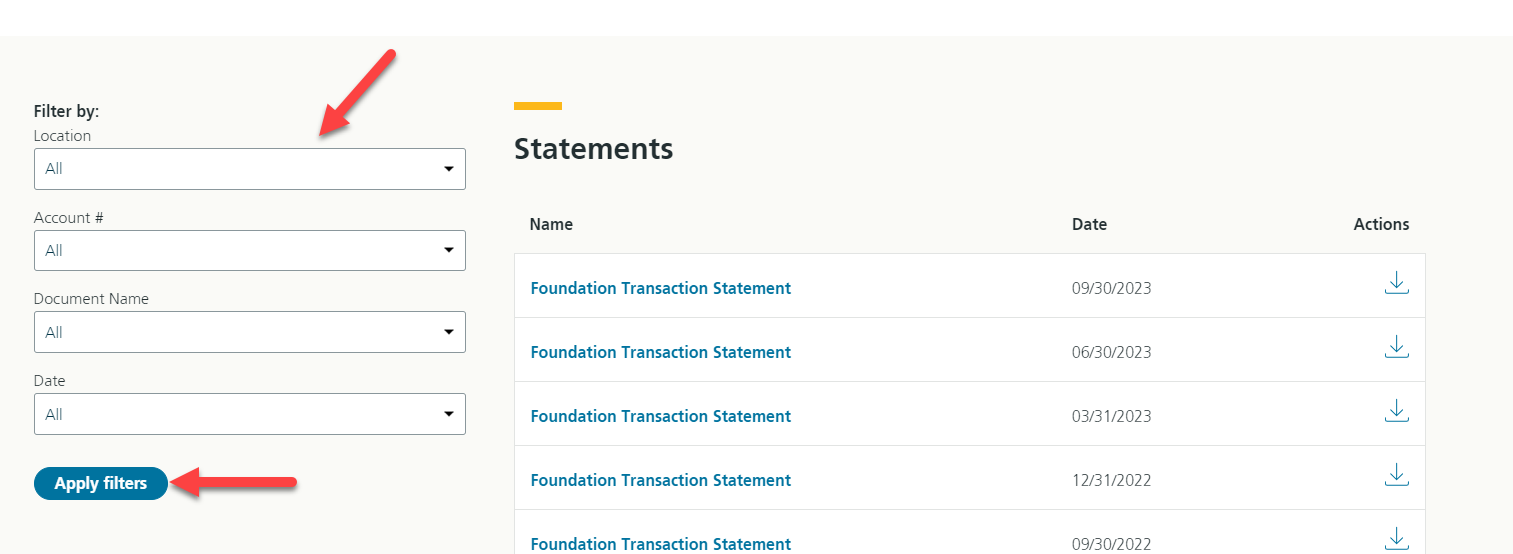Open Foundation Transaction Statement dated 09/30/2022
Image resolution: width=1513 pixels, height=554 pixels.
coord(660,544)
